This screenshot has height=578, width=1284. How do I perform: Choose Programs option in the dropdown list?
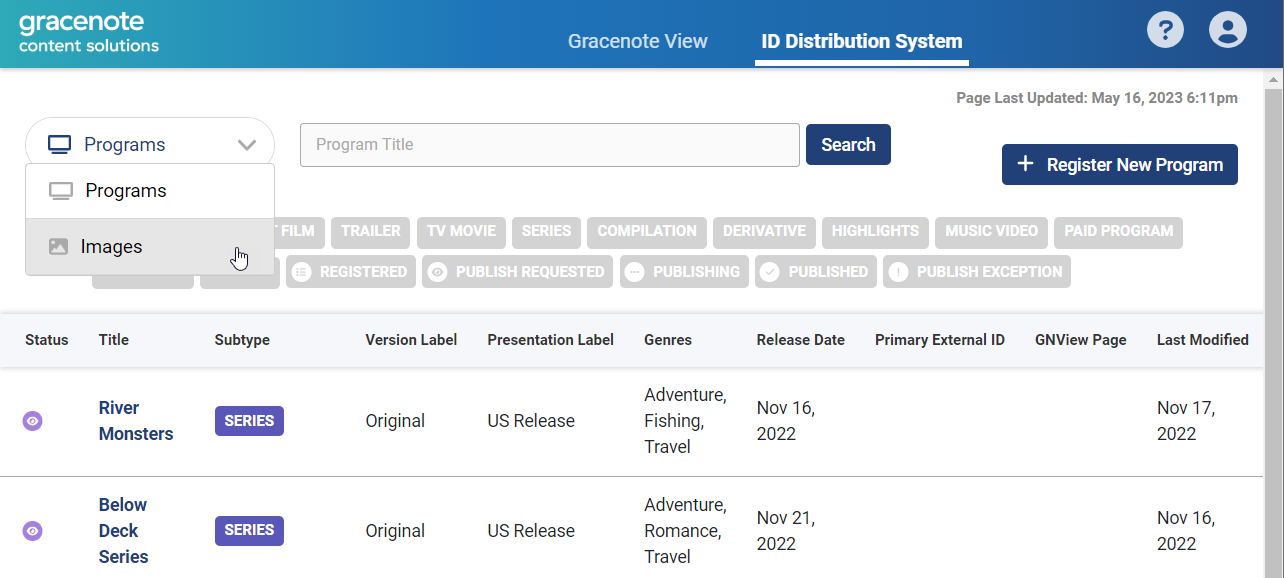point(125,191)
